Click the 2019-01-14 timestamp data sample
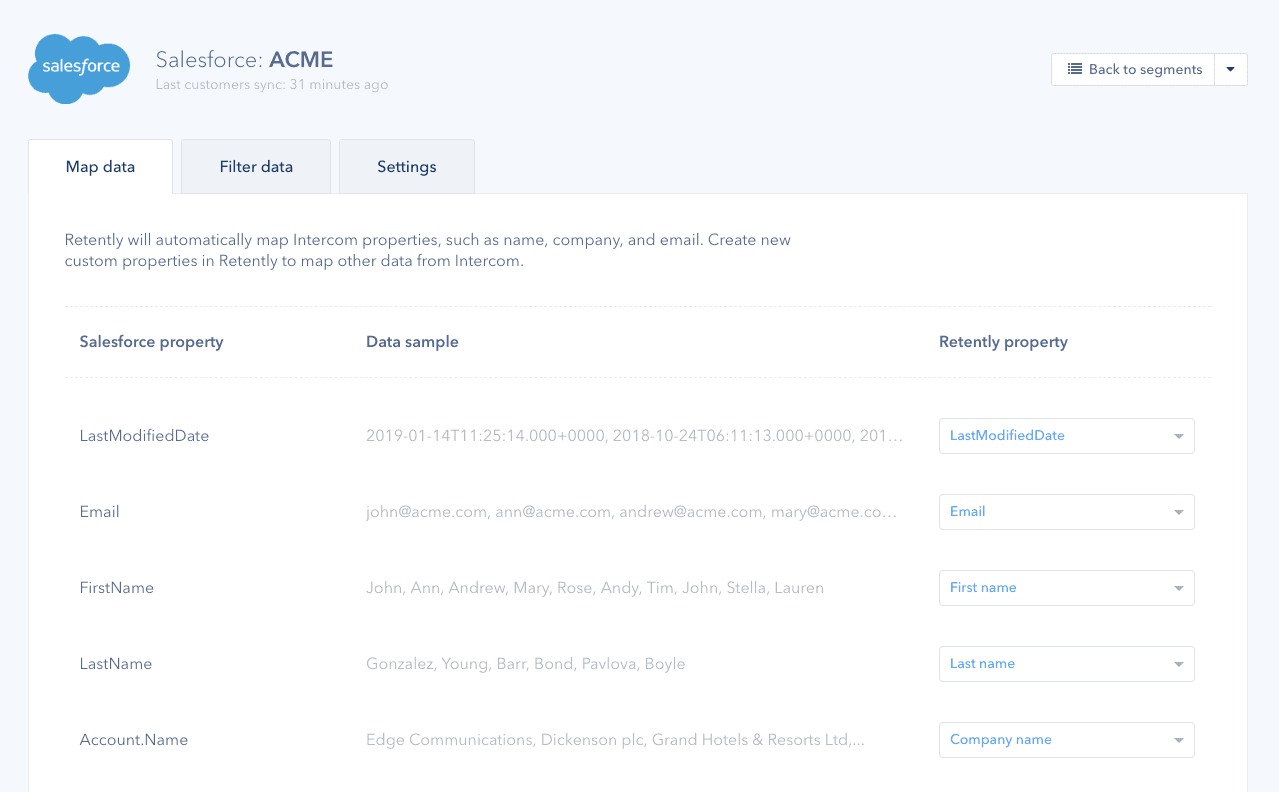The image size is (1279, 792). [x=635, y=436]
